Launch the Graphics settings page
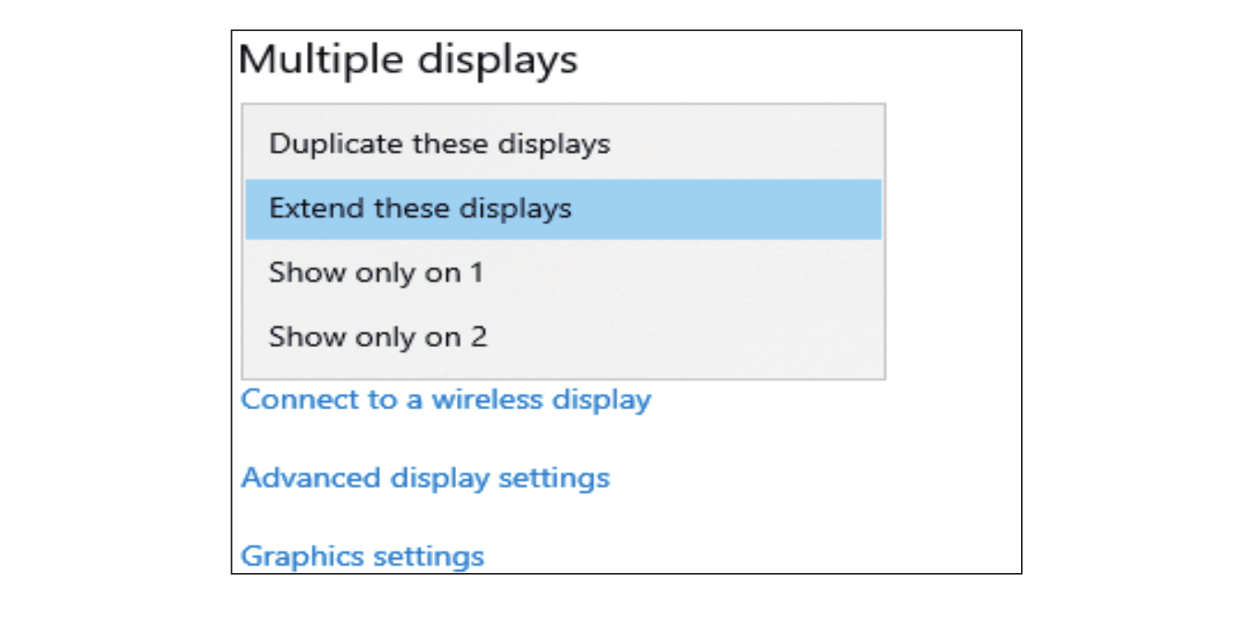This screenshot has height=618, width=1256. pyautogui.click(x=362, y=556)
